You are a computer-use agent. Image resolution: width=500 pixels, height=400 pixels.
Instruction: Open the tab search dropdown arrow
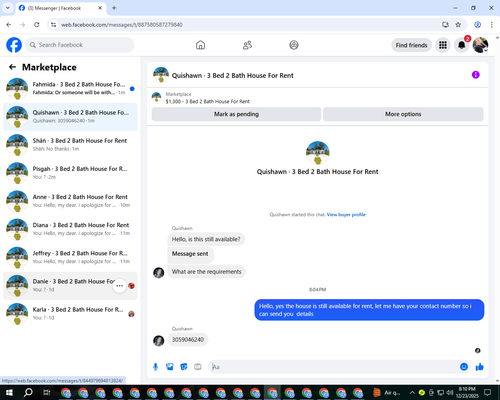point(8,8)
